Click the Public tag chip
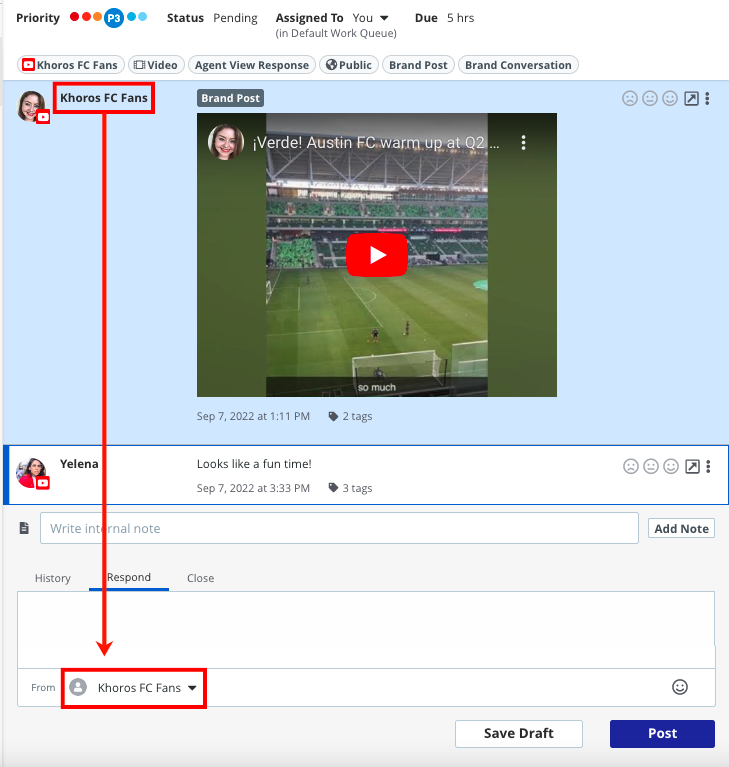 [x=349, y=65]
